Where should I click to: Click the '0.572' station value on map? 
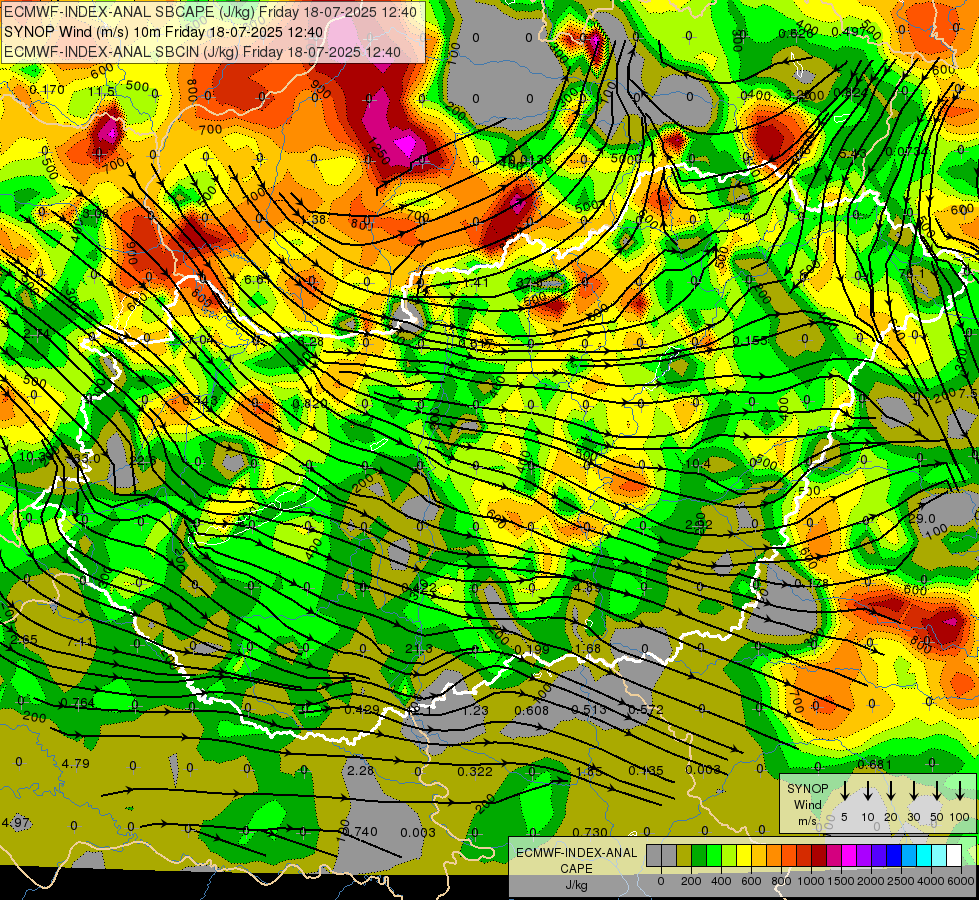pyautogui.click(x=646, y=710)
